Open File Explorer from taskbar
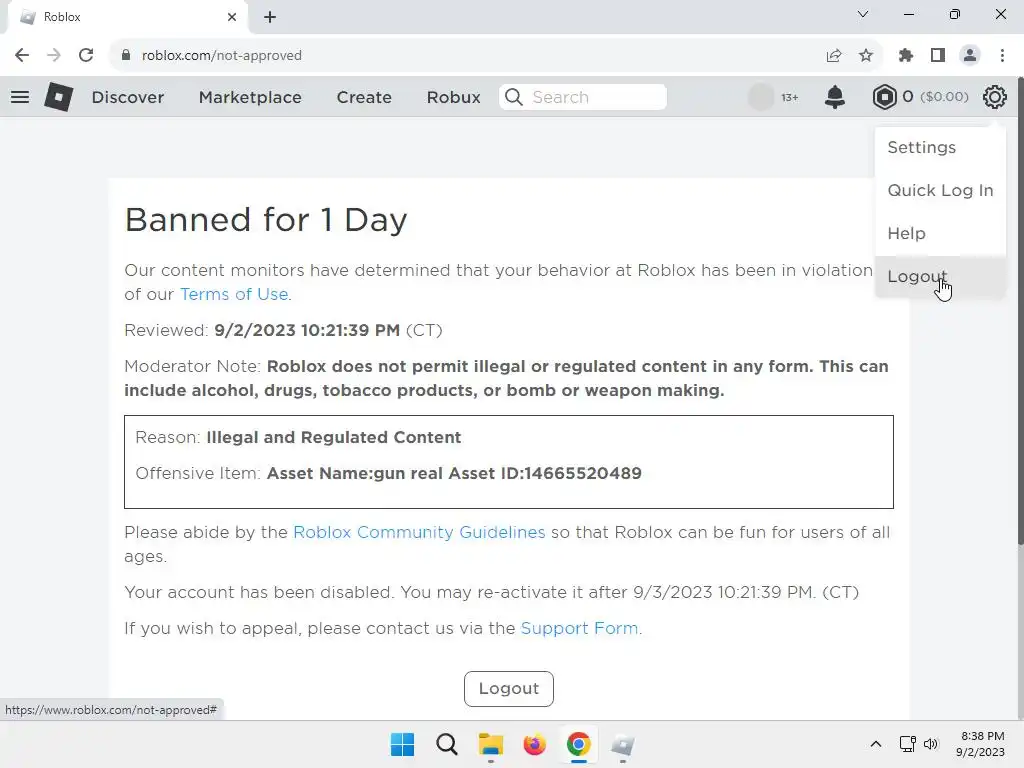 490,744
